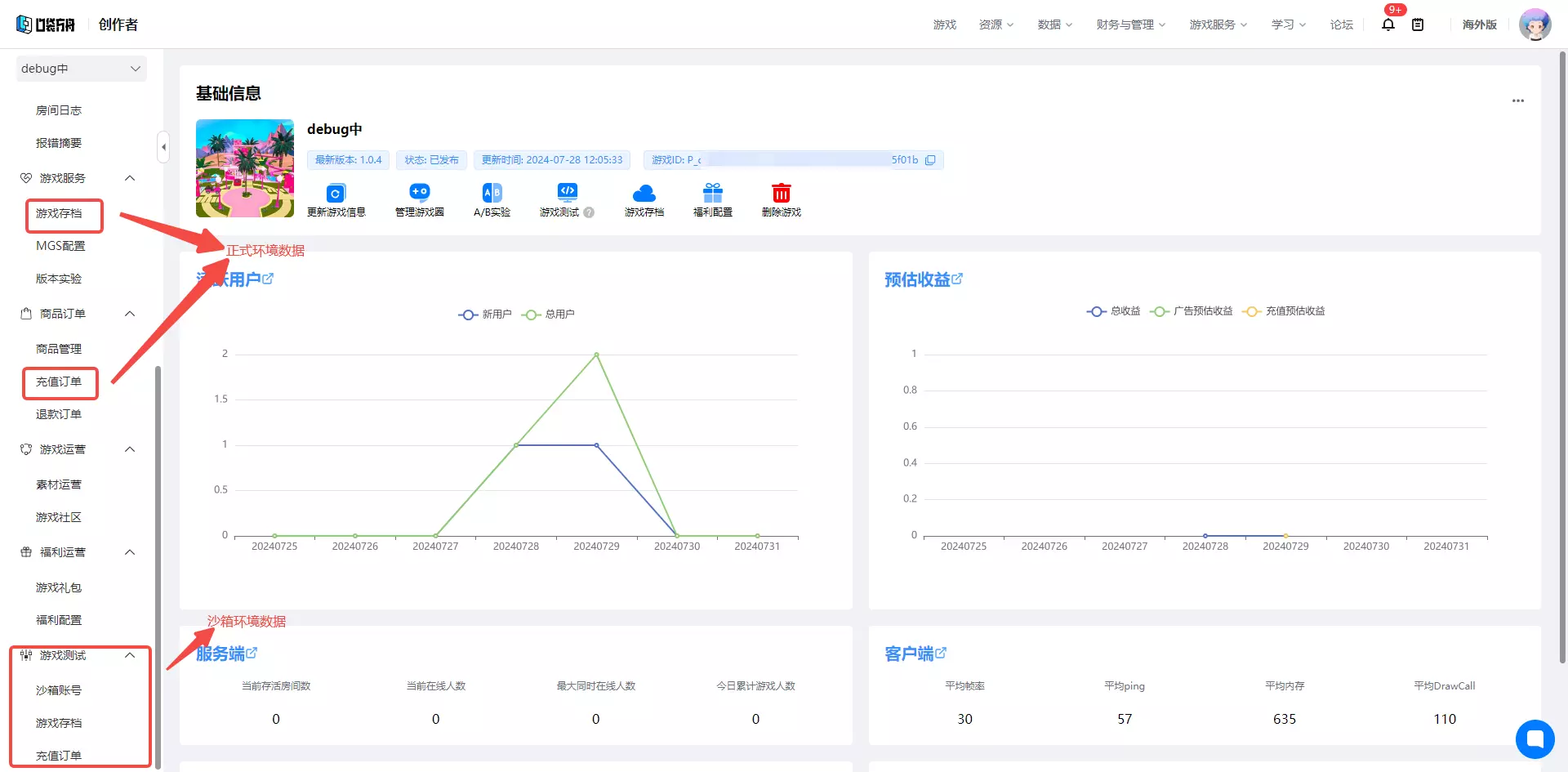Collapse the 商品订单 sidebar section
Image resolution: width=1568 pixels, height=772 pixels.
(x=130, y=314)
